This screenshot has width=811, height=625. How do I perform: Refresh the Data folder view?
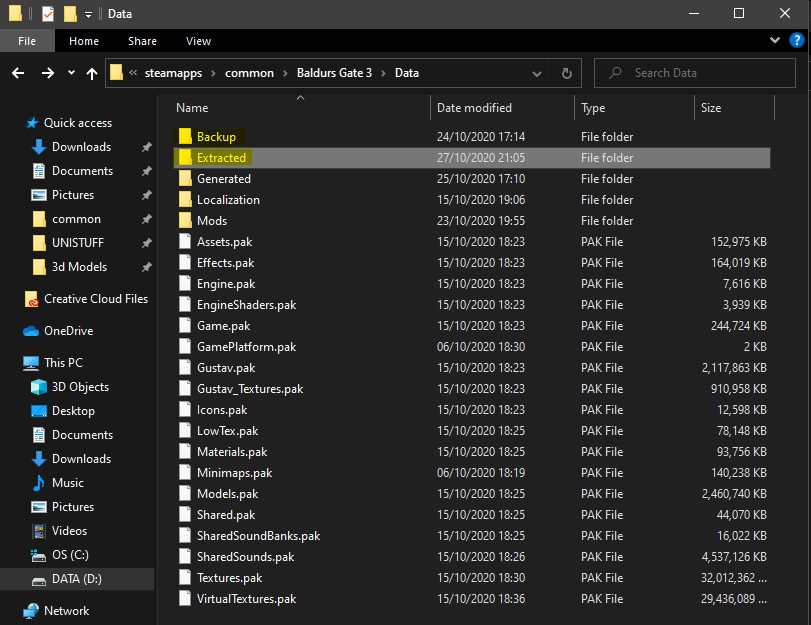[567, 73]
